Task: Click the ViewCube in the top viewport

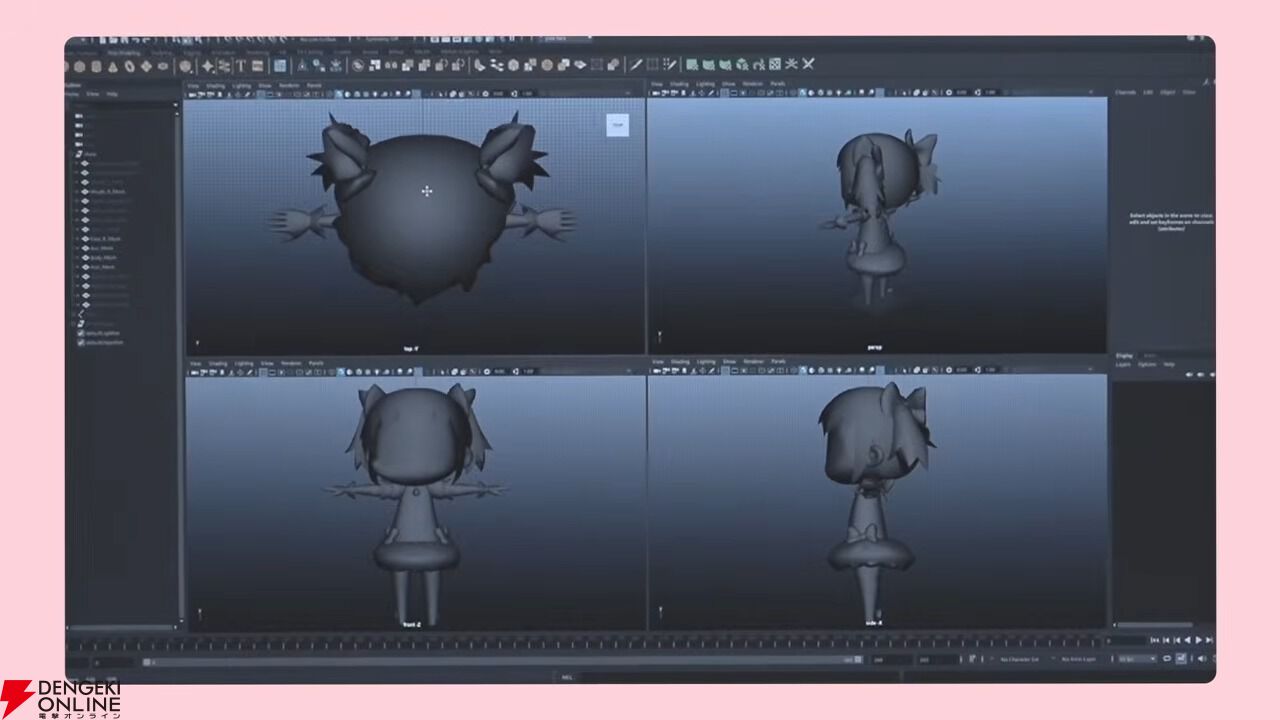Action: 617,125
